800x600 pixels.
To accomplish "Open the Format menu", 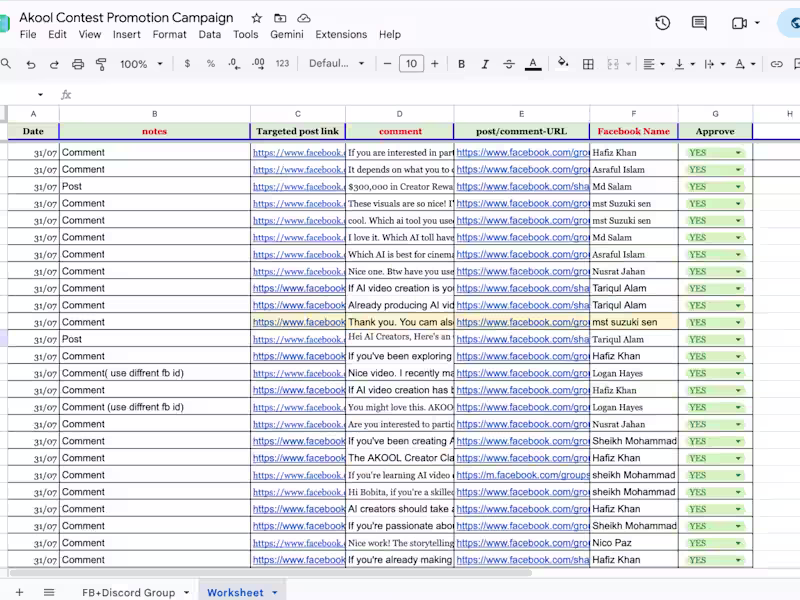I will [169, 35].
